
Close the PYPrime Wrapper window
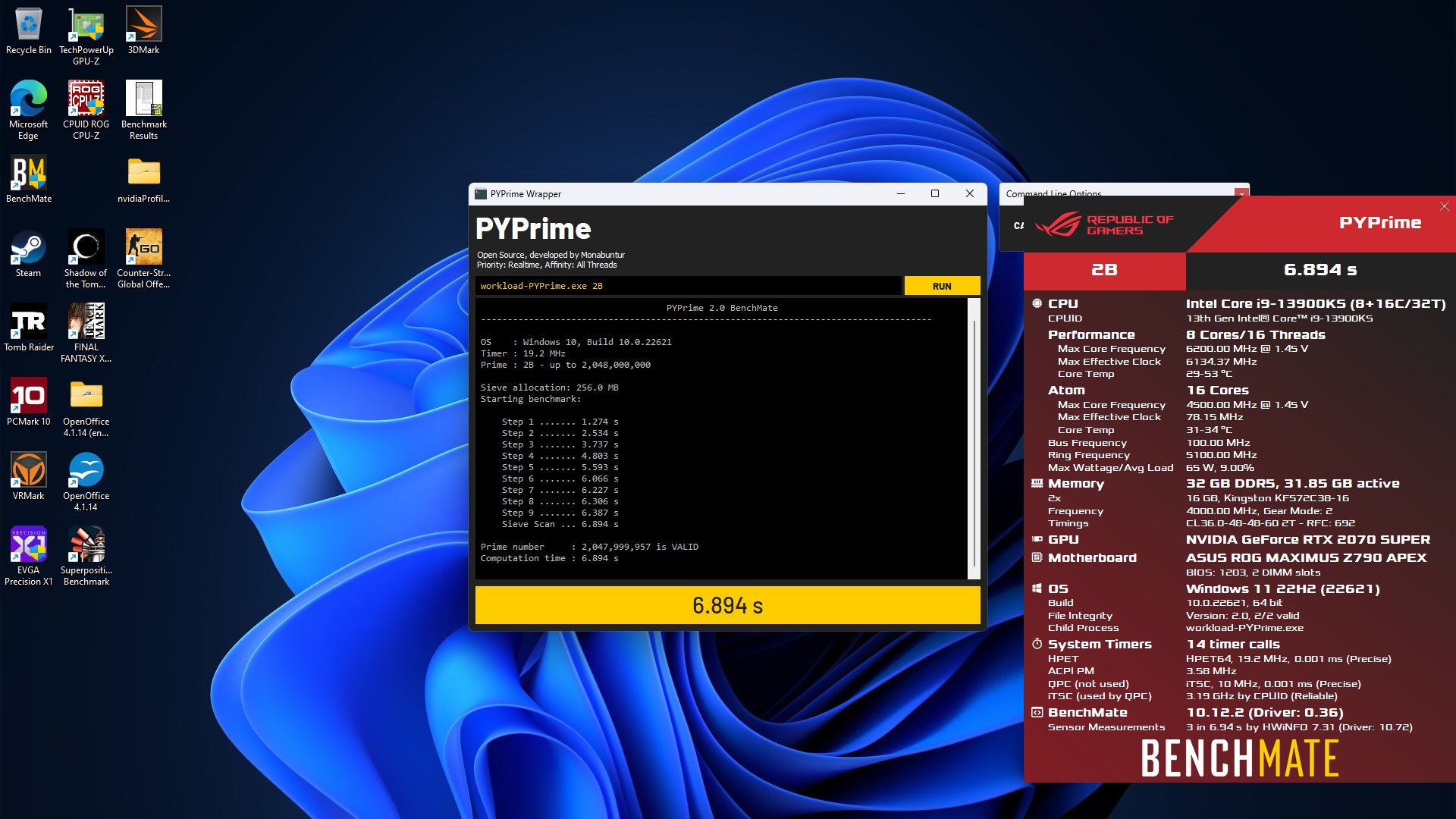click(x=969, y=194)
